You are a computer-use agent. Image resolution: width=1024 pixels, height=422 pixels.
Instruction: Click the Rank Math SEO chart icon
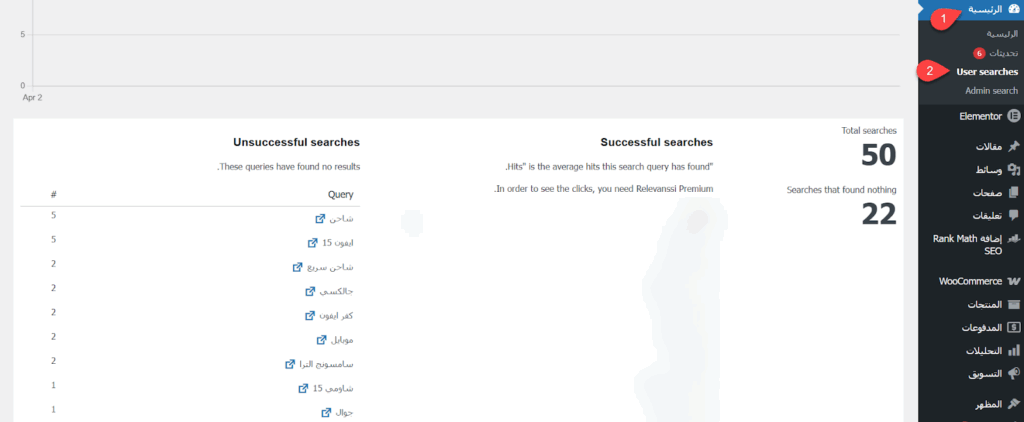point(1014,238)
